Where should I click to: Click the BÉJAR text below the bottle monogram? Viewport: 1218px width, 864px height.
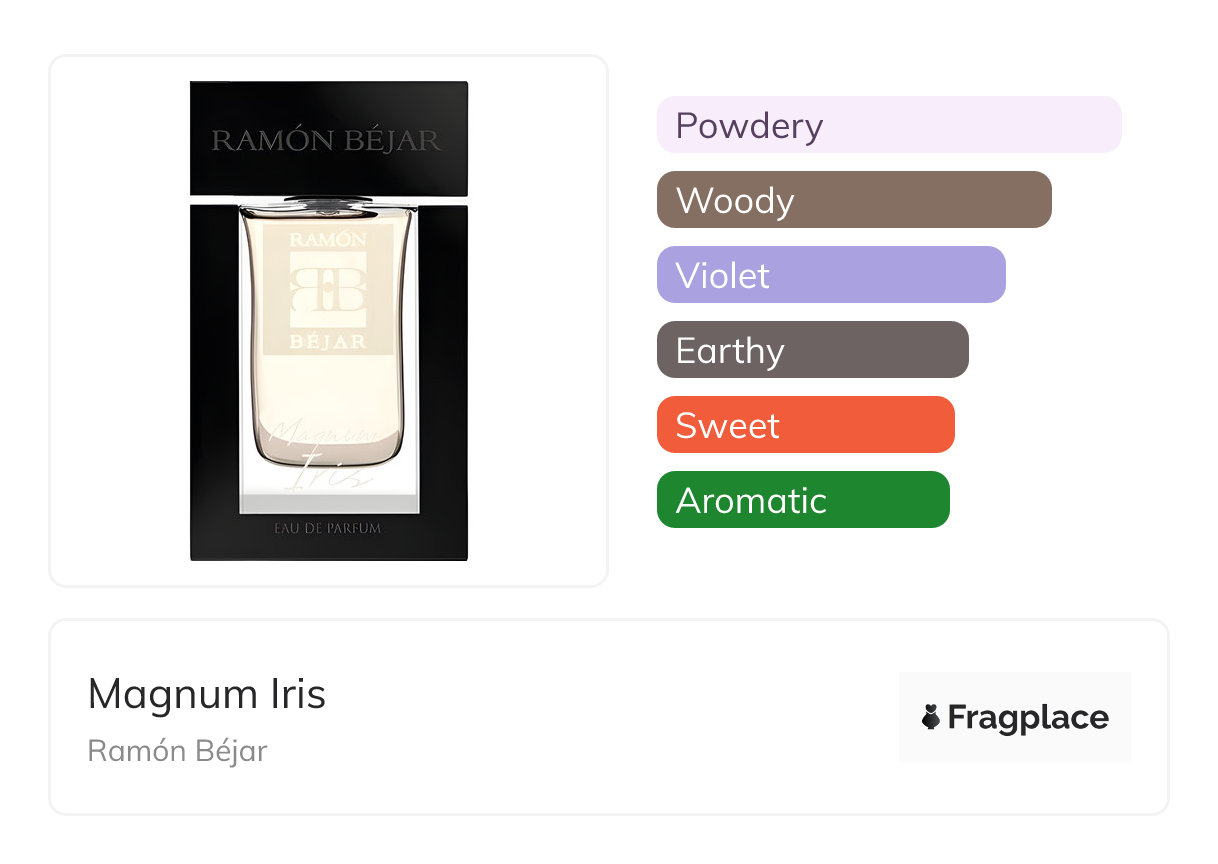tap(328, 341)
